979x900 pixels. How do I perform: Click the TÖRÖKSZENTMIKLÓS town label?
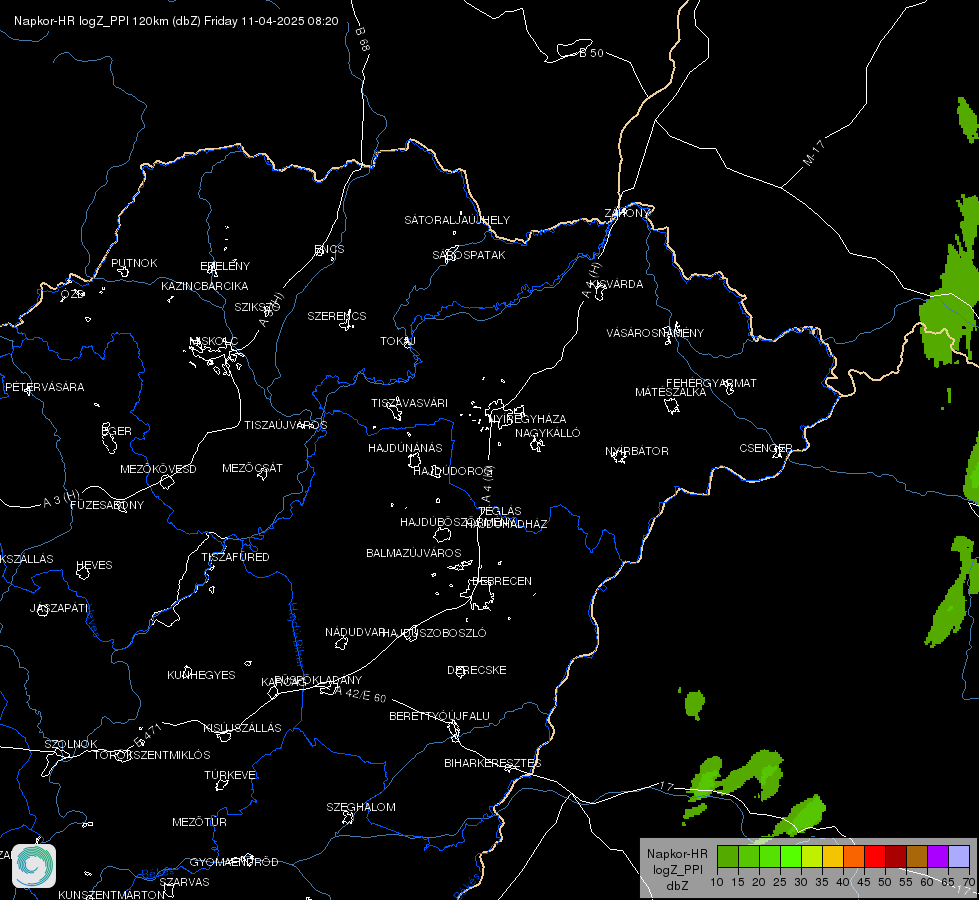click(152, 755)
